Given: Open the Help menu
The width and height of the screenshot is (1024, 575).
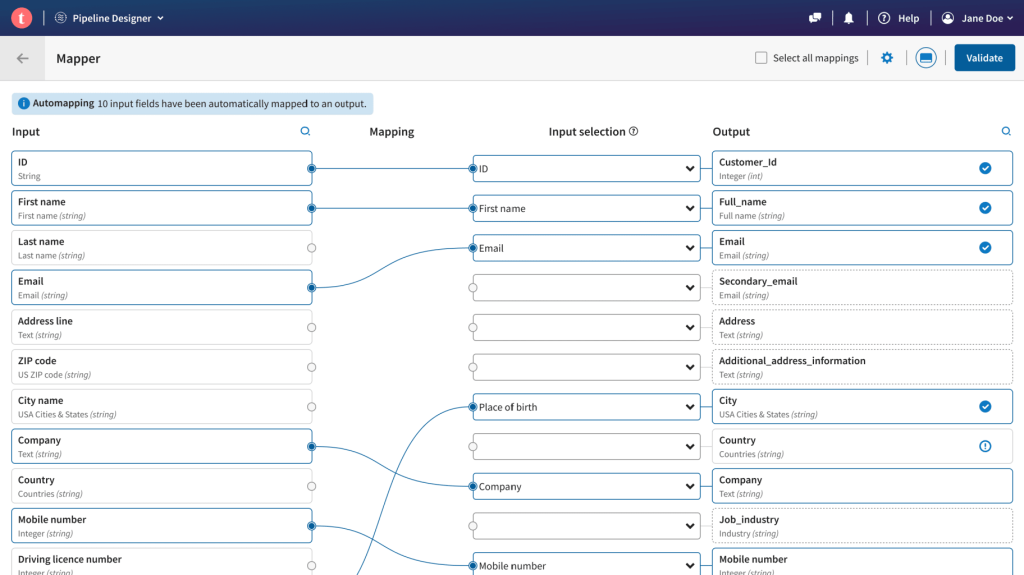Looking at the screenshot, I should pos(898,18).
